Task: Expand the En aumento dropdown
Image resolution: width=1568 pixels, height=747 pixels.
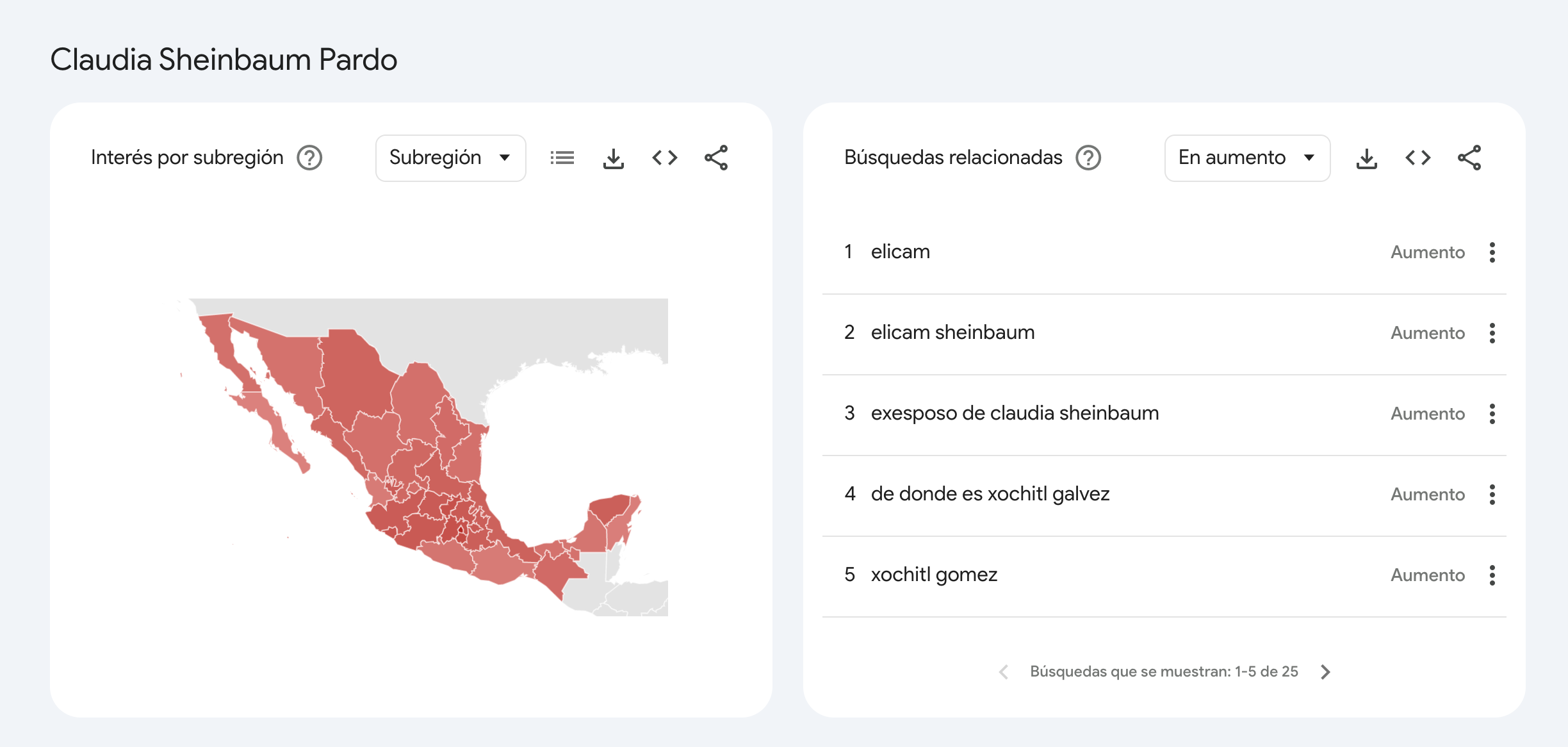Action: tap(1246, 158)
